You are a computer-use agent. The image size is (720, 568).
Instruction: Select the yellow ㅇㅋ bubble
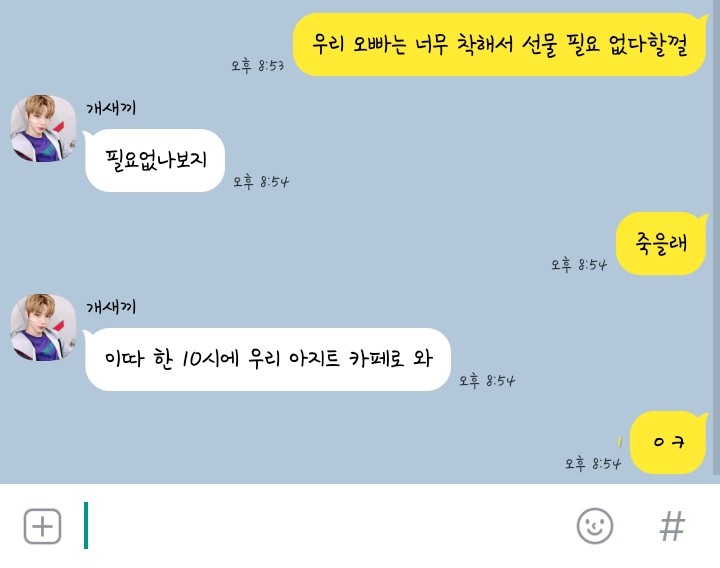click(669, 442)
